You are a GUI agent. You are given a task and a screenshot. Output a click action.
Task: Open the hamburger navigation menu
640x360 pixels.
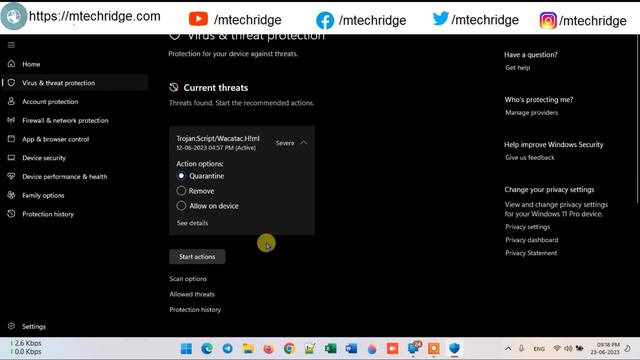coord(11,45)
